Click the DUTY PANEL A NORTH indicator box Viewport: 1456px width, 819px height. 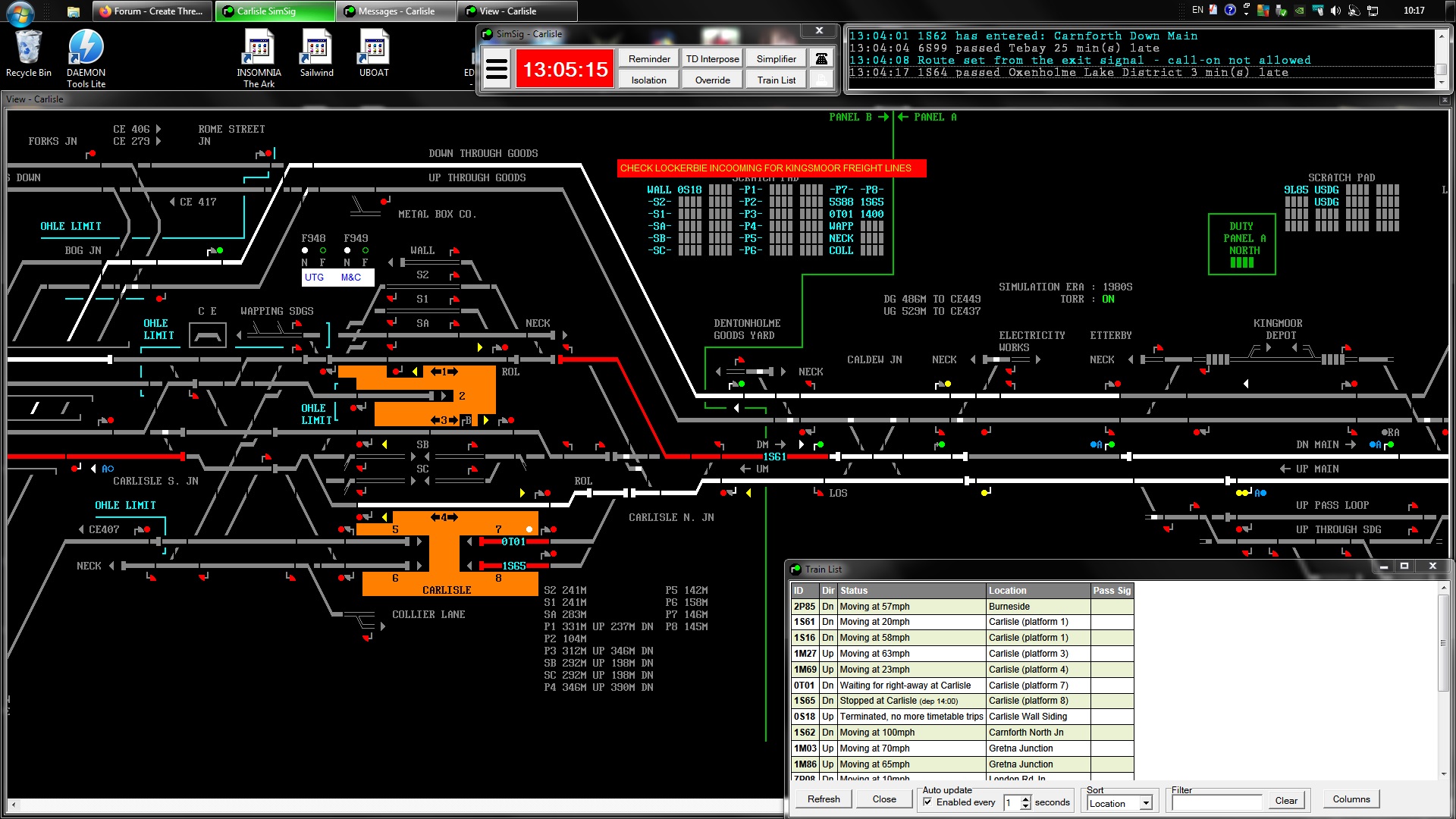pyautogui.click(x=1241, y=243)
